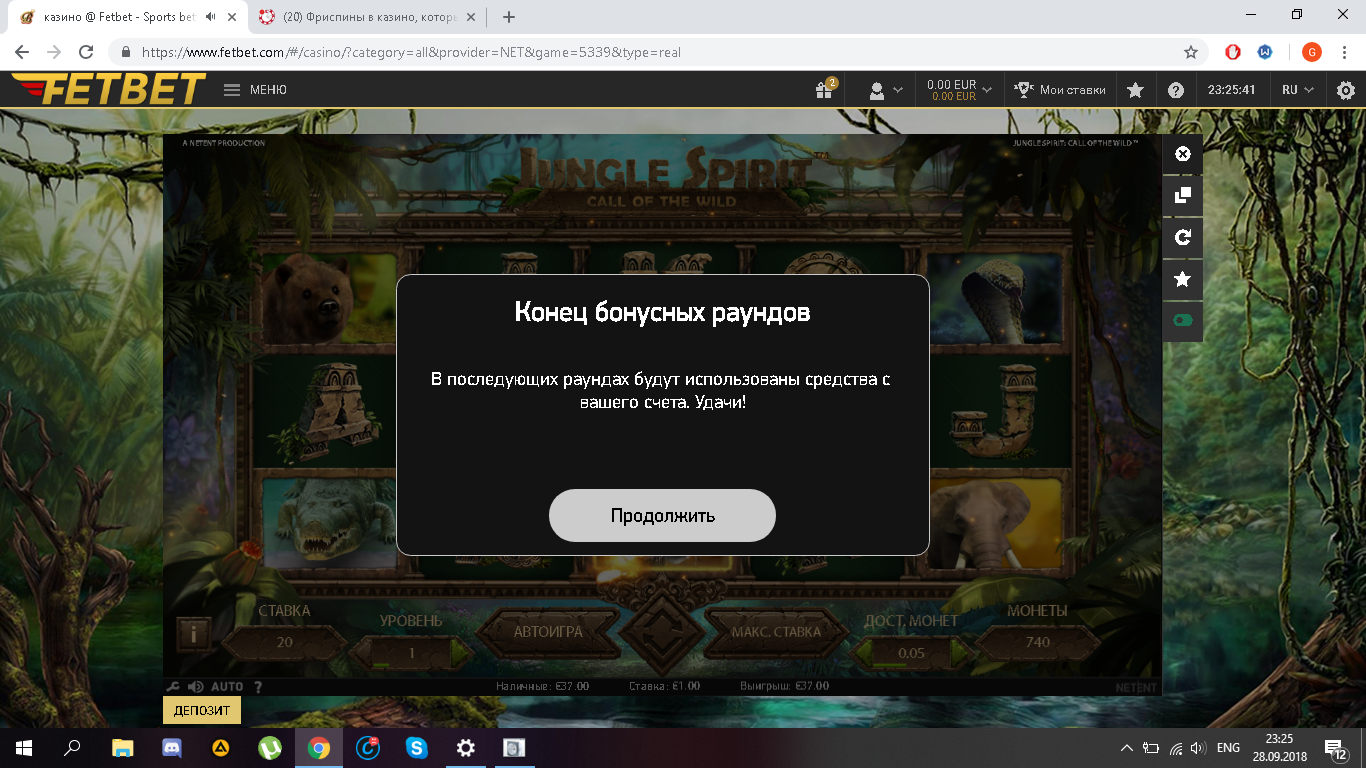The width and height of the screenshot is (1366, 768).
Task: Open the МЕНЮ hamburger menu
Action: pos(231,89)
